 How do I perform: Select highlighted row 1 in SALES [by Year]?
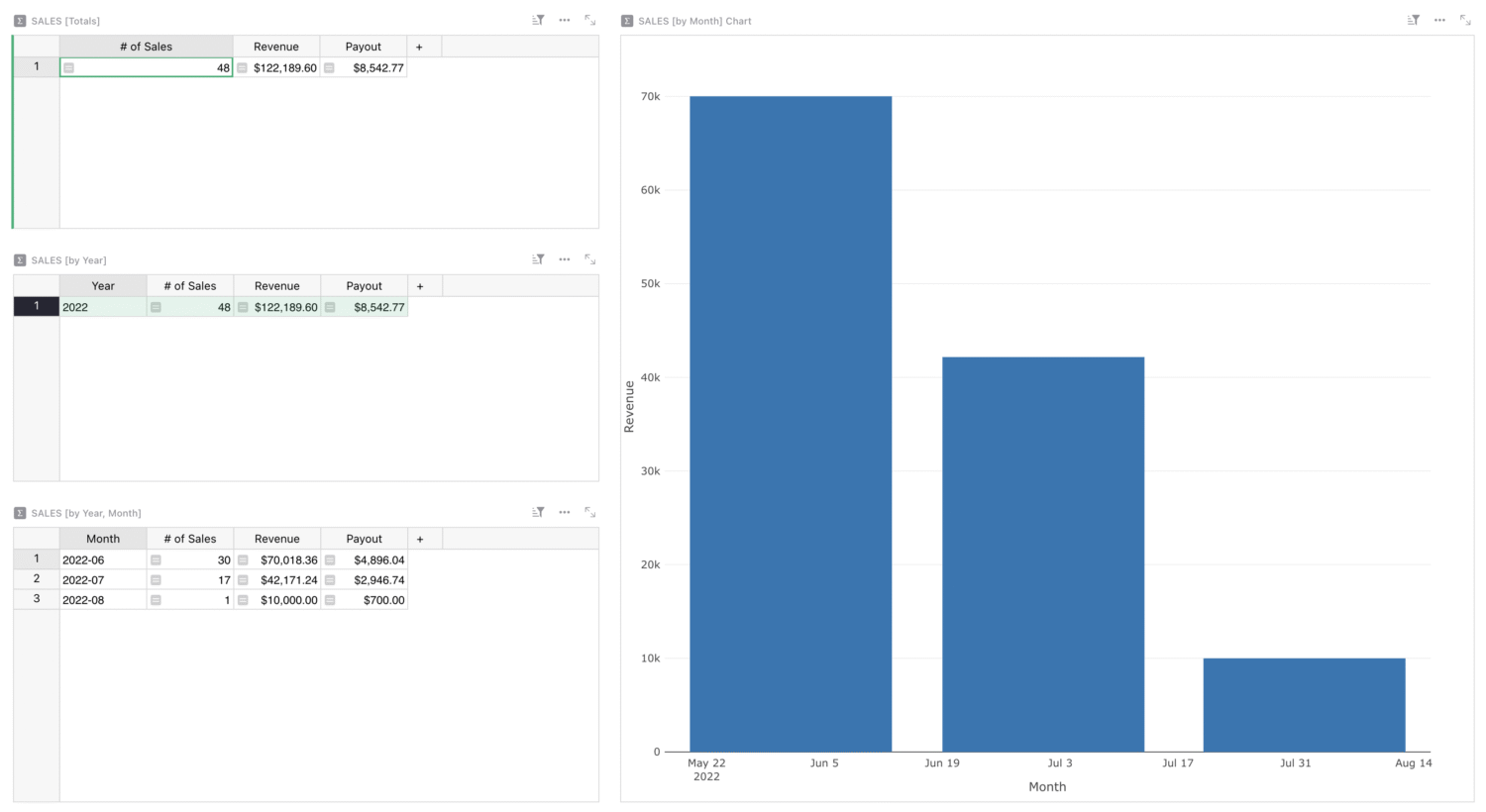click(37, 307)
